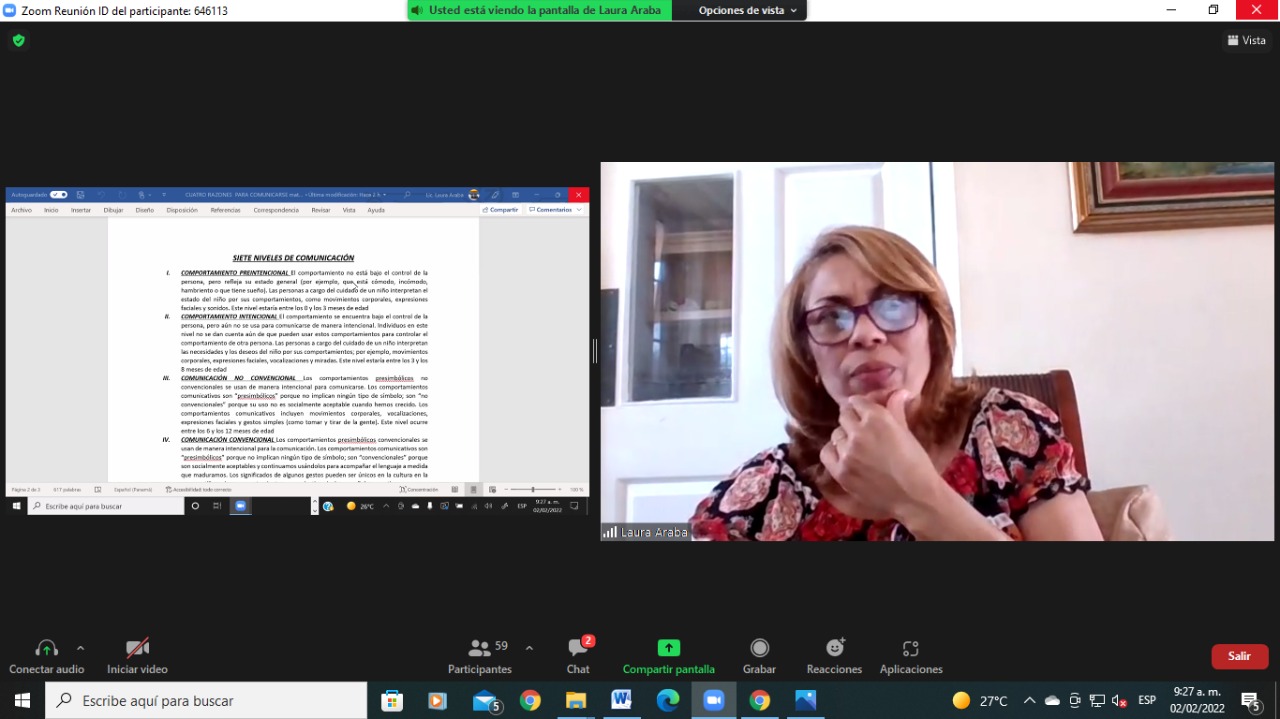Select Referencias tab in shared Word
Screen dimensions: 1280x719
point(225,210)
